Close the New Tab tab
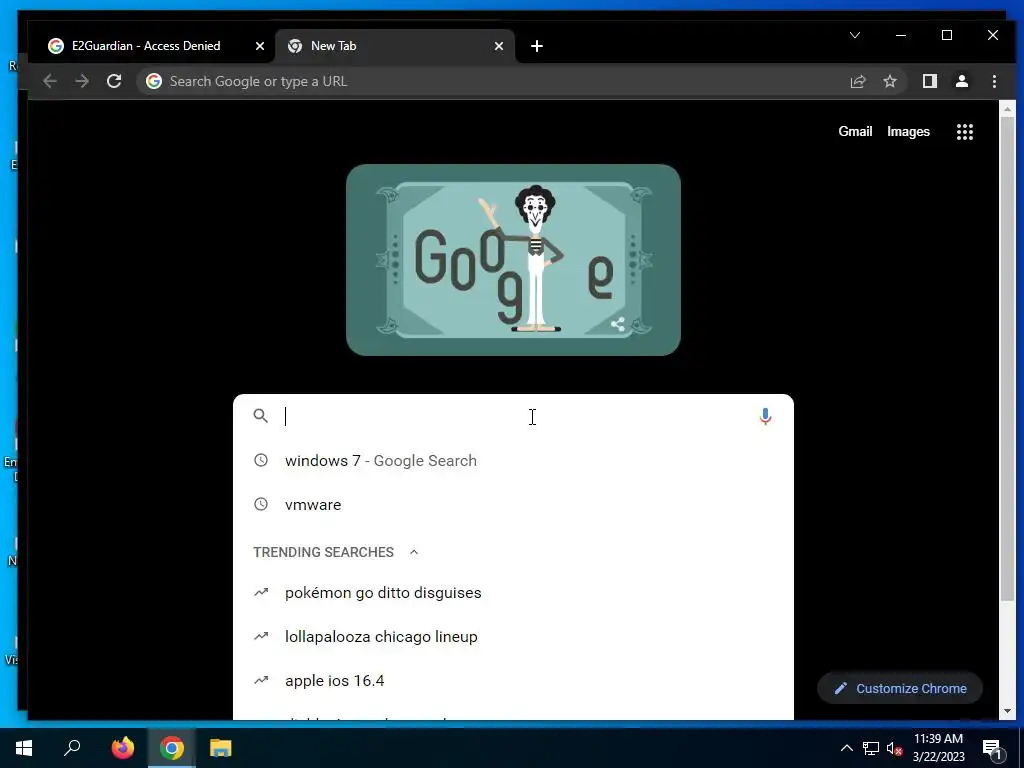 point(499,46)
